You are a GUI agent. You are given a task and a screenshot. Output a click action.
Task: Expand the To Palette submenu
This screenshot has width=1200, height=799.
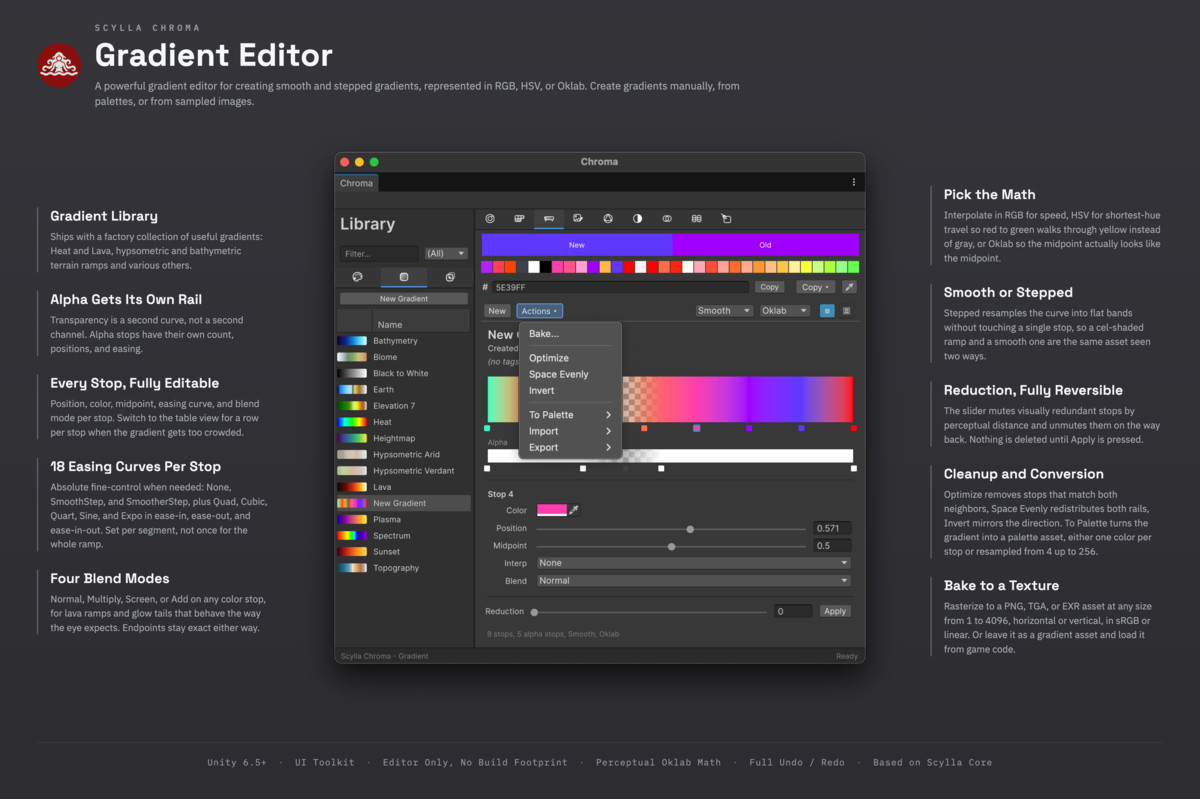coord(570,415)
